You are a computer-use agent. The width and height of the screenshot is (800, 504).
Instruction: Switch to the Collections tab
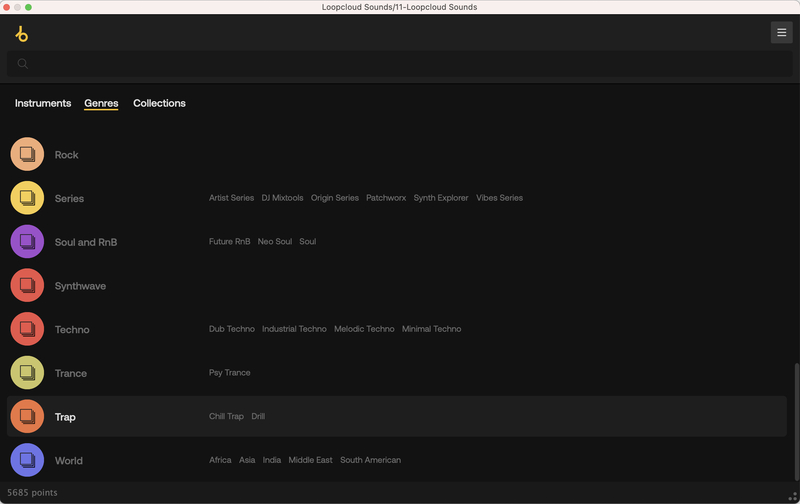(x=159, y=103)
